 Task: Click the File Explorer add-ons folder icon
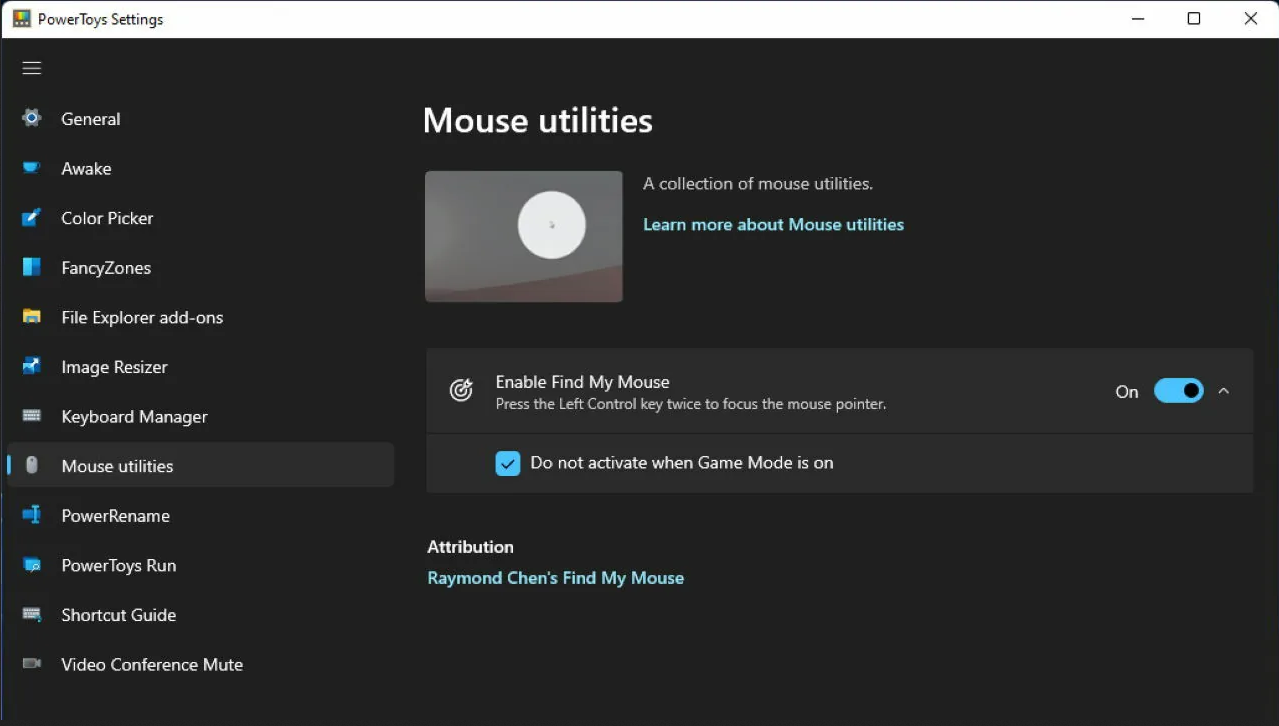(x=32, y=317)
